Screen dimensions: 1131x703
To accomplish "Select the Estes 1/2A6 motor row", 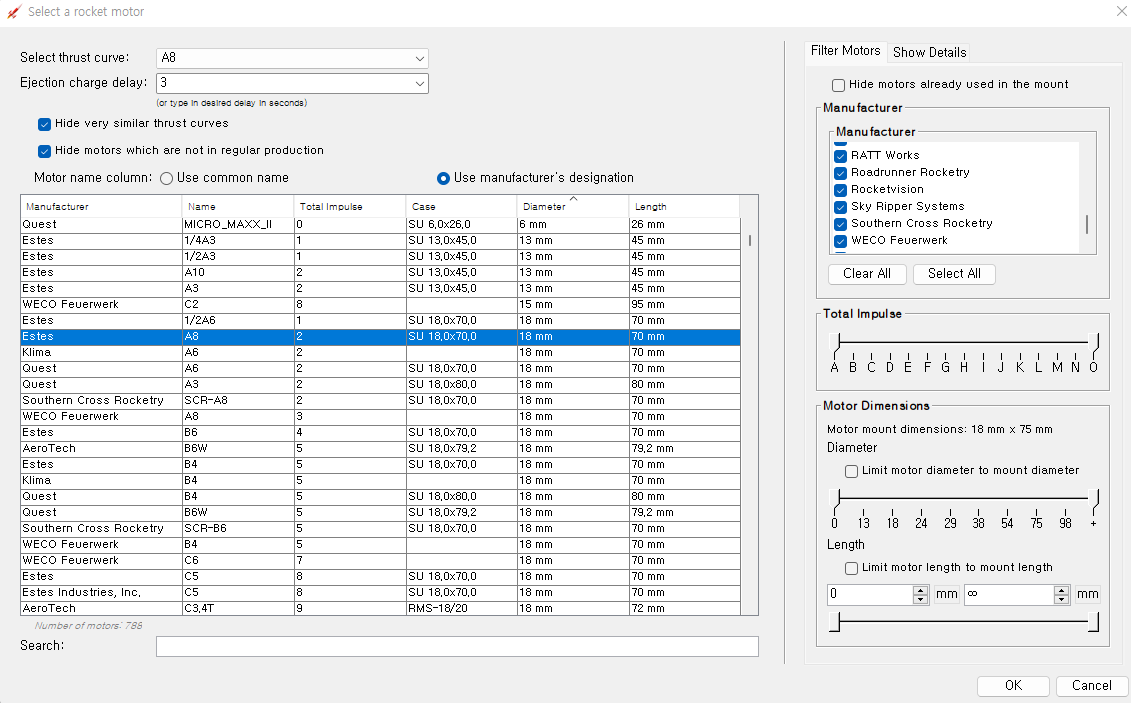I will pyautogui.click(x=380, y=320).
